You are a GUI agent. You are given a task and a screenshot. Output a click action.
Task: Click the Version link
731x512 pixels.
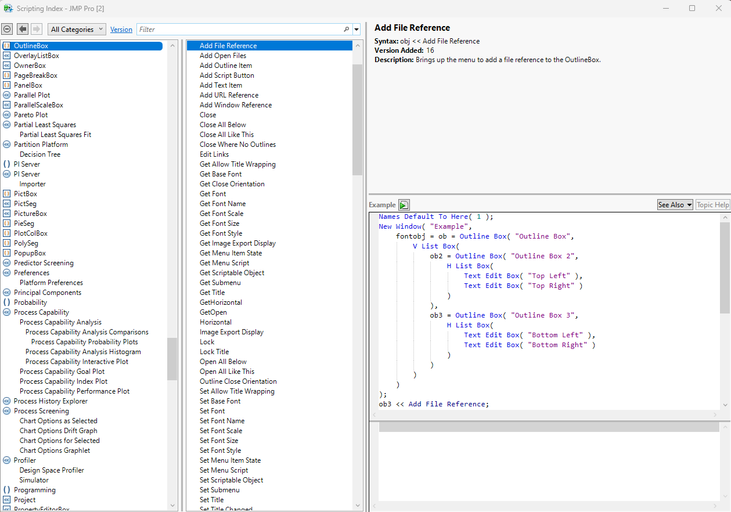click(x=121, y=30)
